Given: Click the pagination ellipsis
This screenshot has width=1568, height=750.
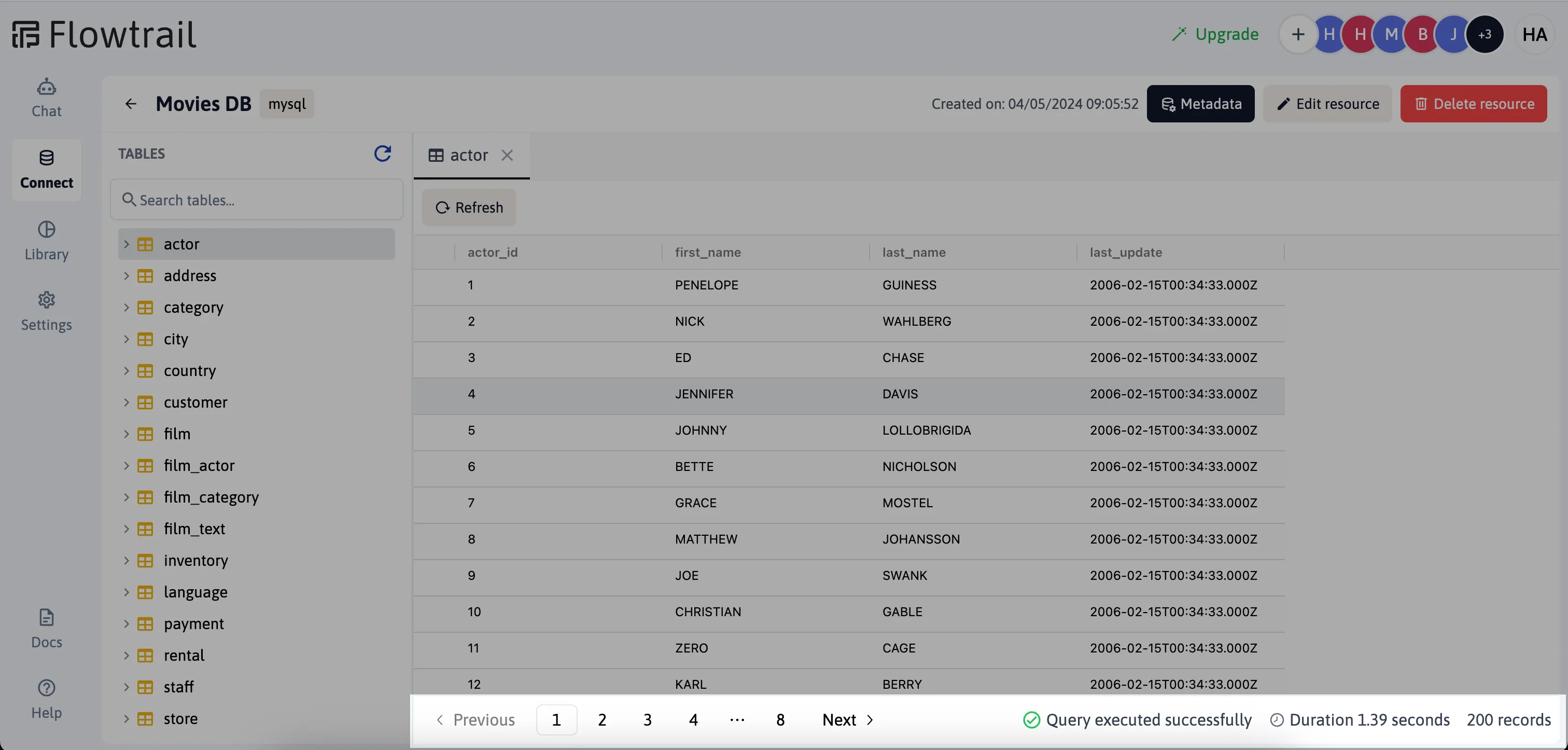Looking at the screenshot, I should click(x=737, y=719).
